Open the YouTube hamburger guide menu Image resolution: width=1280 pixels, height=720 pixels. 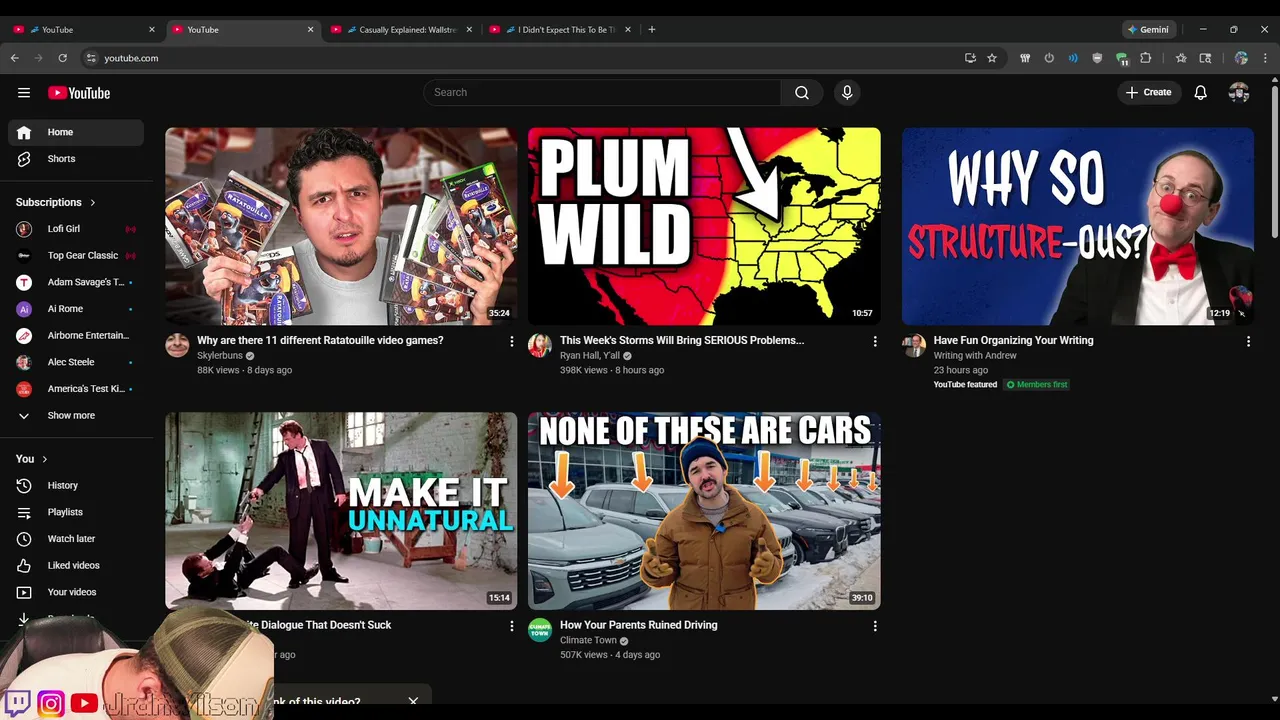[x=24, y=93]
